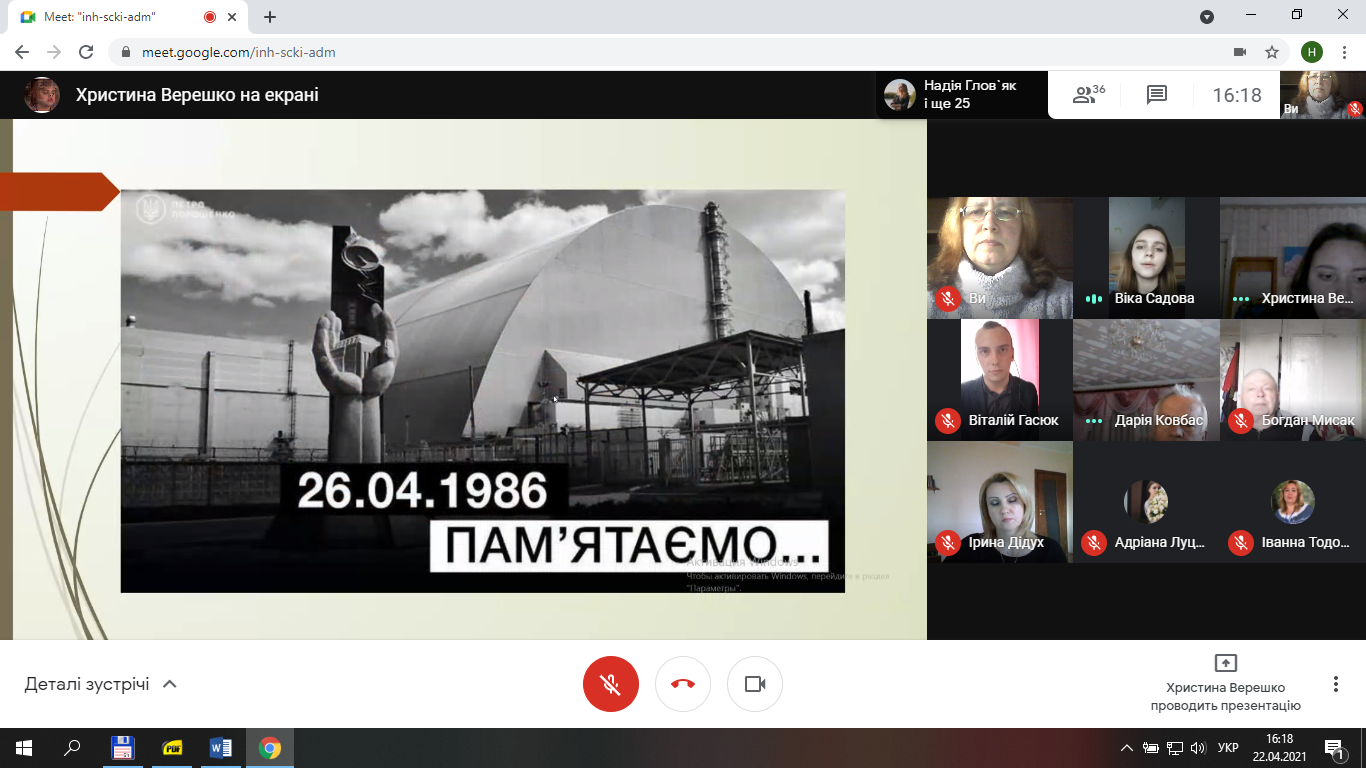Open a new browser tab
The width and height of the screenshot is (1366, 768).
coord(270,17)
